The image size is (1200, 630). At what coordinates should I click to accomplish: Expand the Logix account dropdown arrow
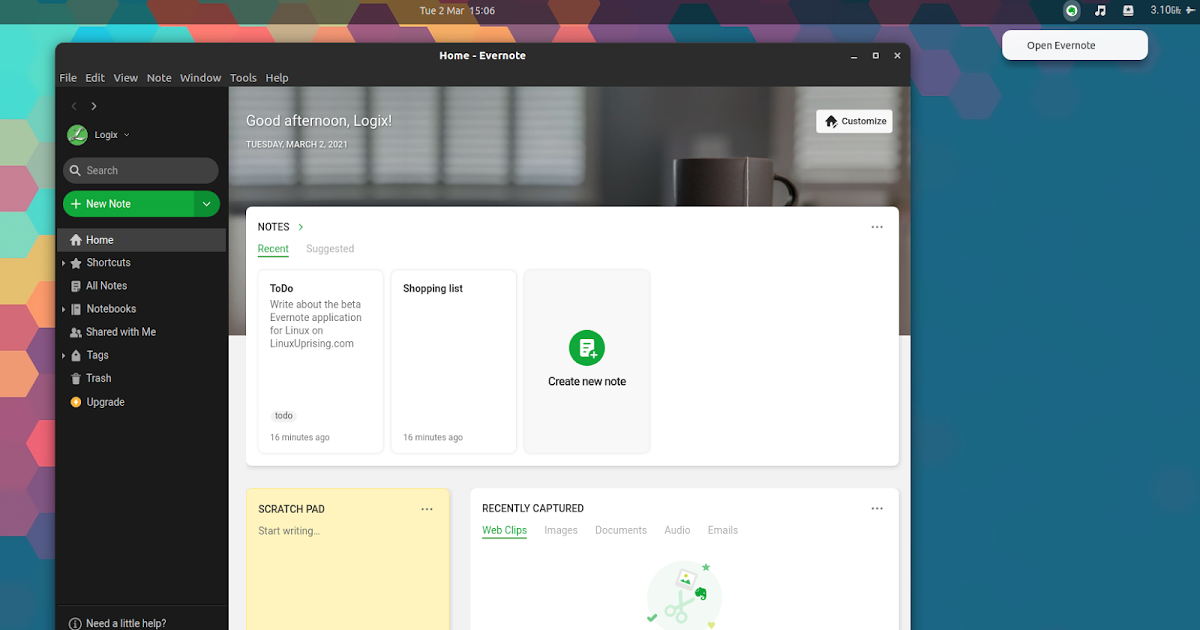127,135
